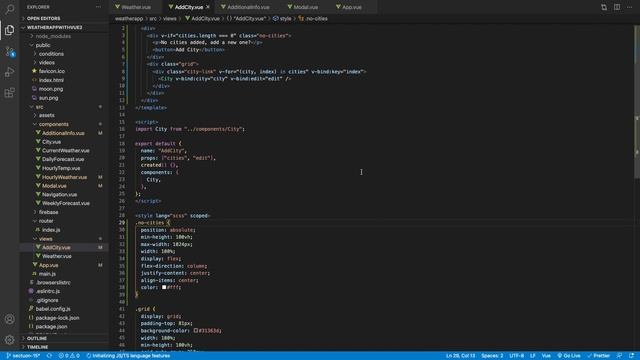The width and height of the screenshot is (640, 360).
Task: Open package.json in the explorer
Action: [x=51, y=327]
